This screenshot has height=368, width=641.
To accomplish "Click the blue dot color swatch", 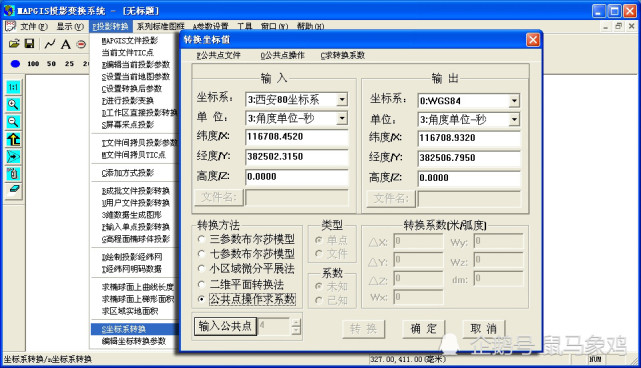I will (x=15, y=64).
